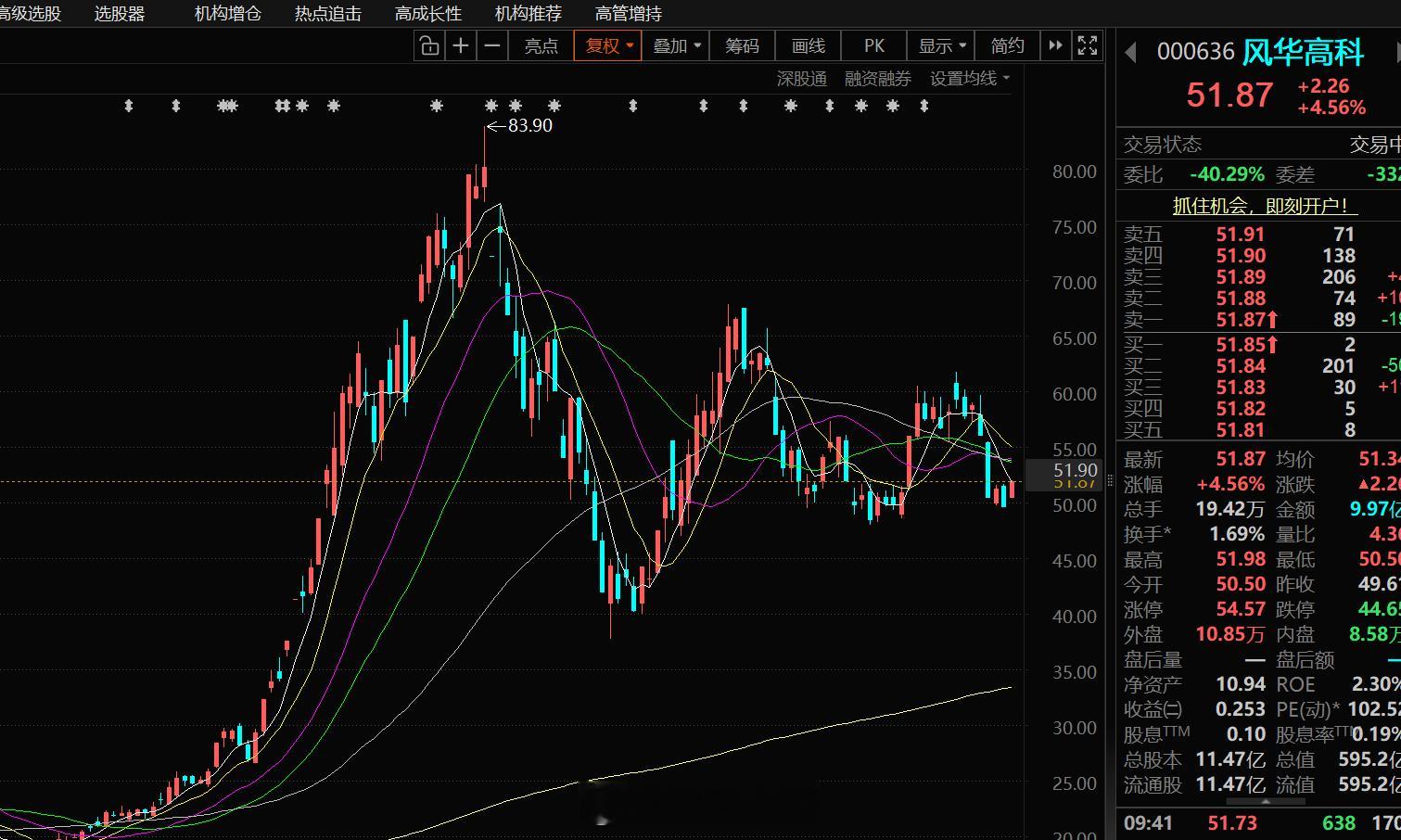
Task: Open the 机构增仓 menu
Action: [228, 14]
